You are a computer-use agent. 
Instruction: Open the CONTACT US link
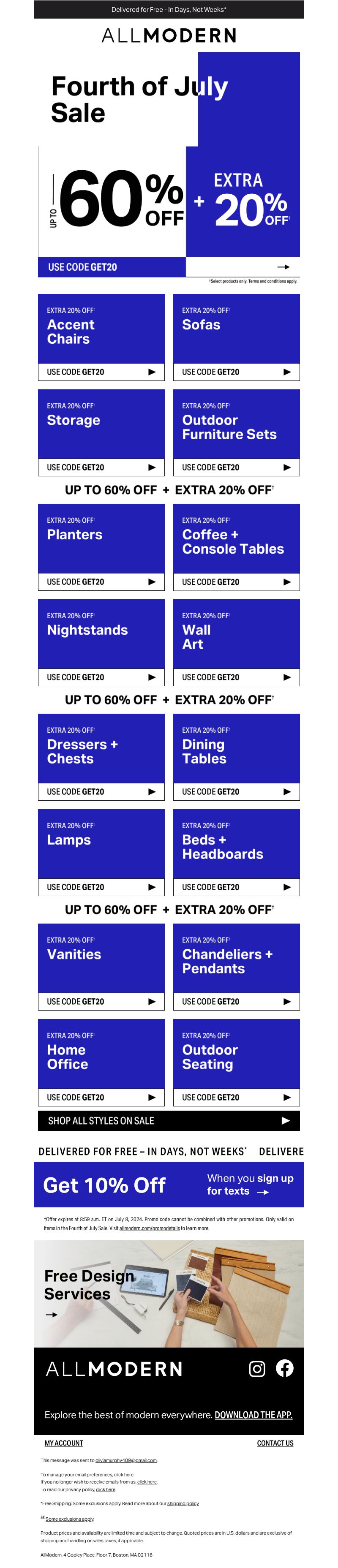click(275, 1443)
